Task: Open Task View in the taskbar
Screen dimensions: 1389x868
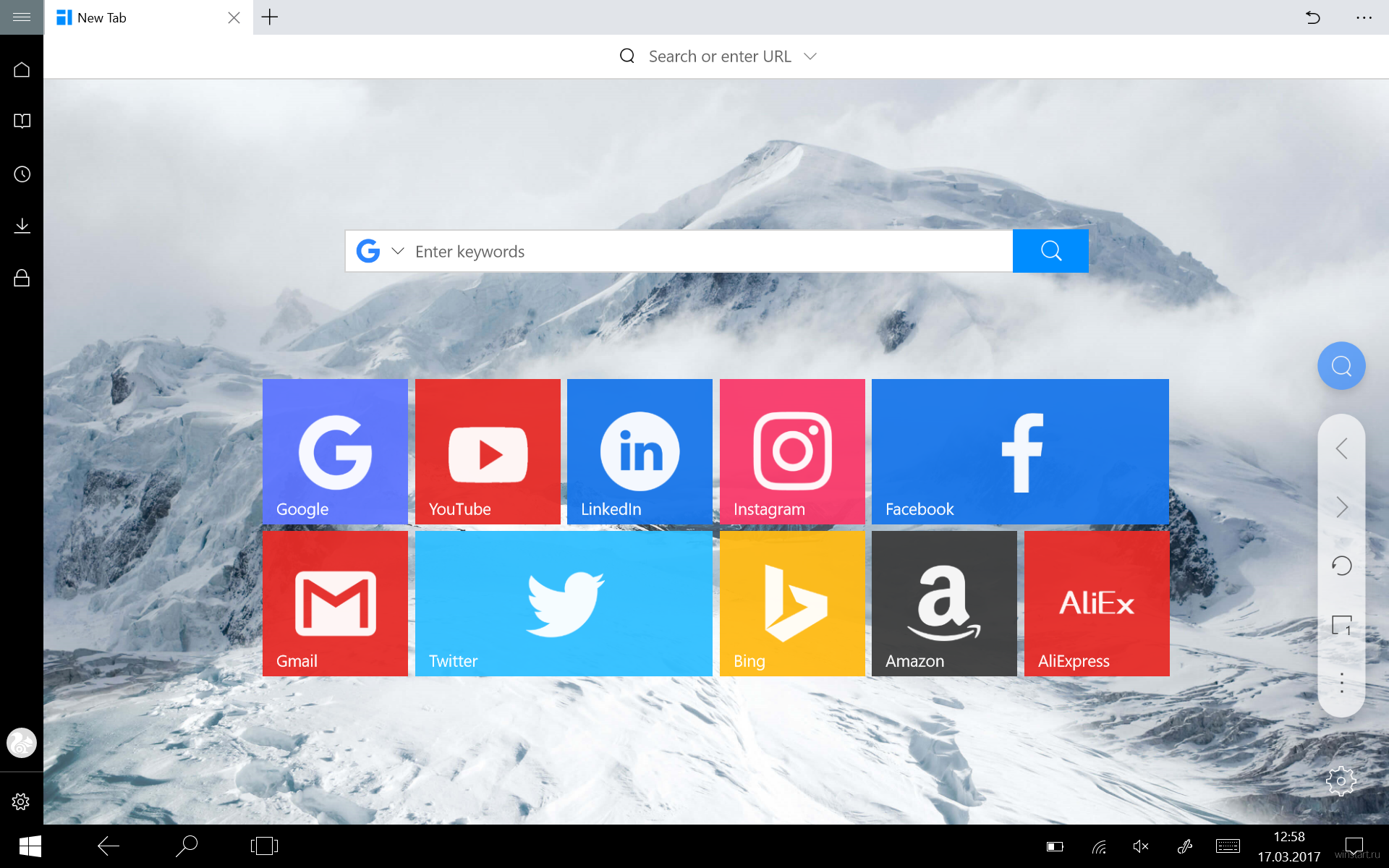Action: [x=264, y=846]
